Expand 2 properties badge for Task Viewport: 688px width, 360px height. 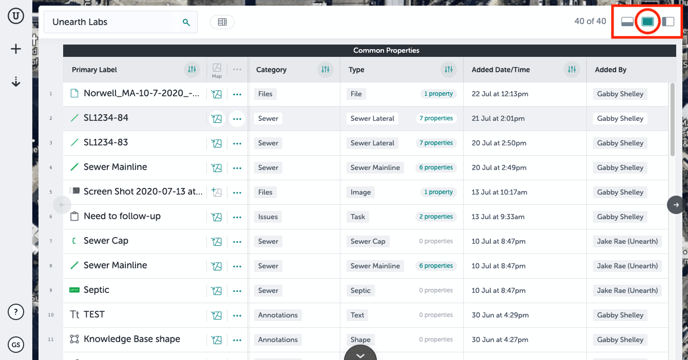436,217
